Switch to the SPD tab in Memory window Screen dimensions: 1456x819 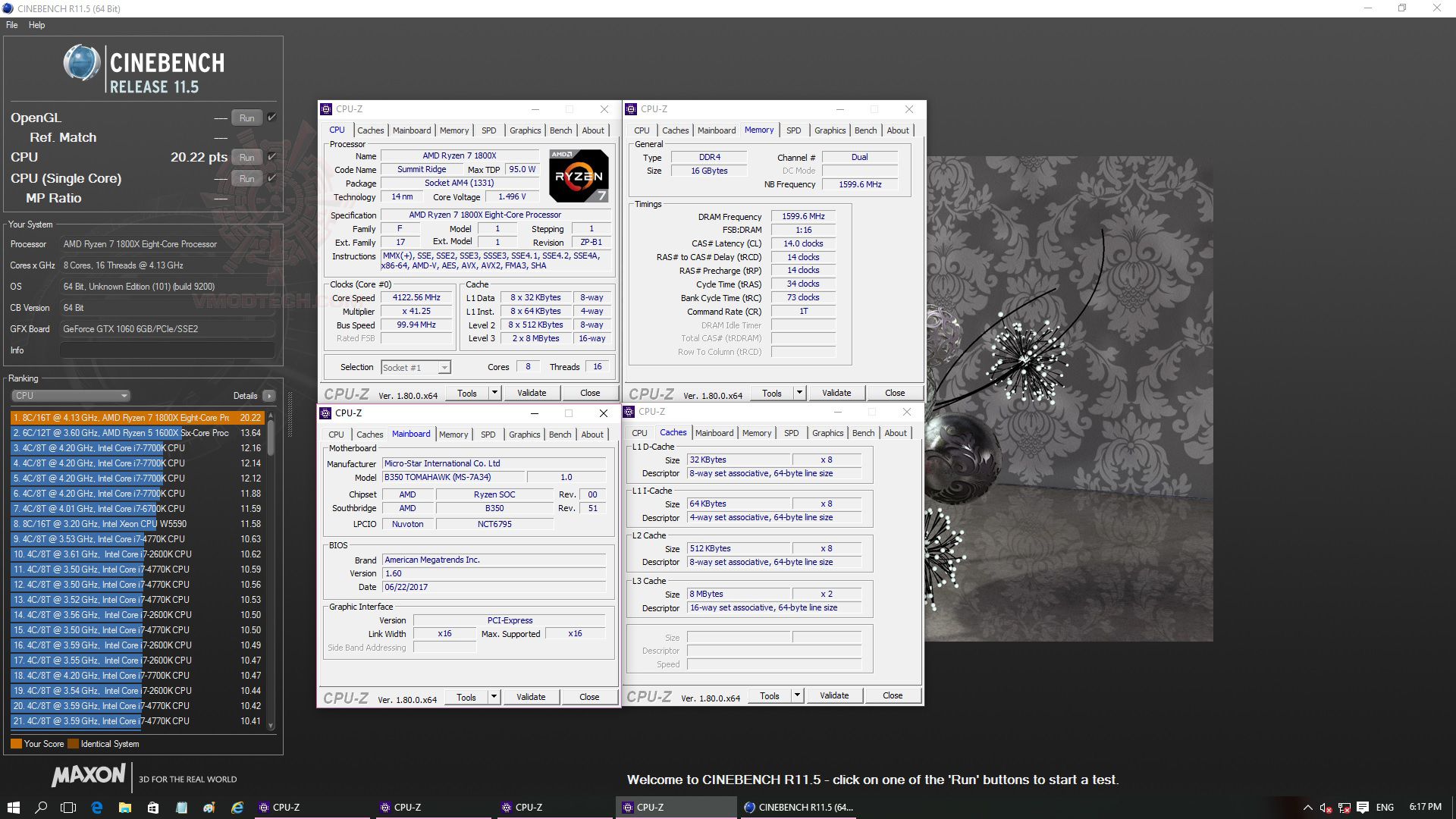click(x=793, y=130)
